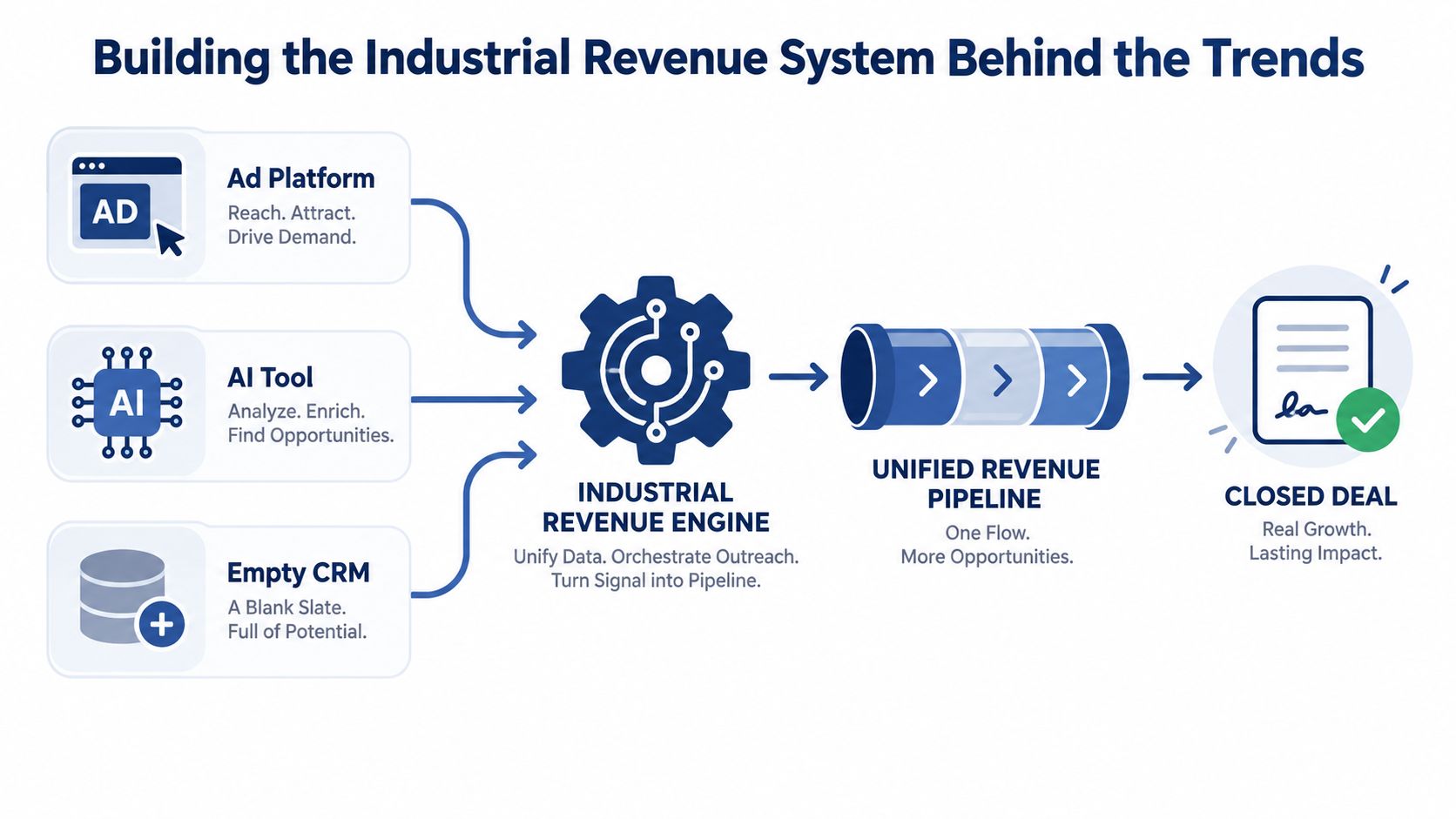This screenshot has height=819, width=1456.
Task: Click the last chevron in the pipeline
Action: coord(1077,380)
